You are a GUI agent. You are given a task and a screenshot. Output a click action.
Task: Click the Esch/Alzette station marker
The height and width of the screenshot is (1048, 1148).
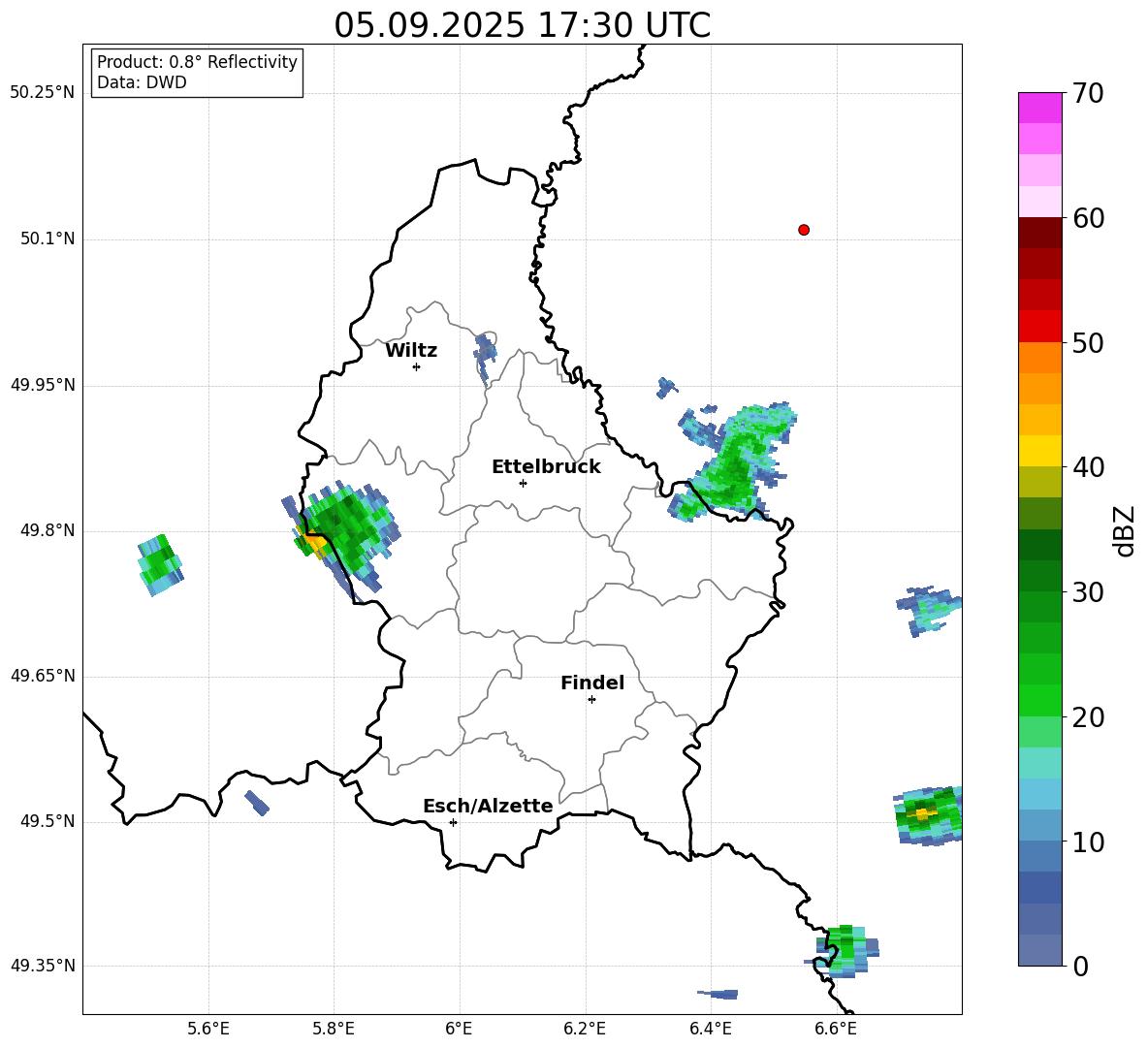(453, 822)
